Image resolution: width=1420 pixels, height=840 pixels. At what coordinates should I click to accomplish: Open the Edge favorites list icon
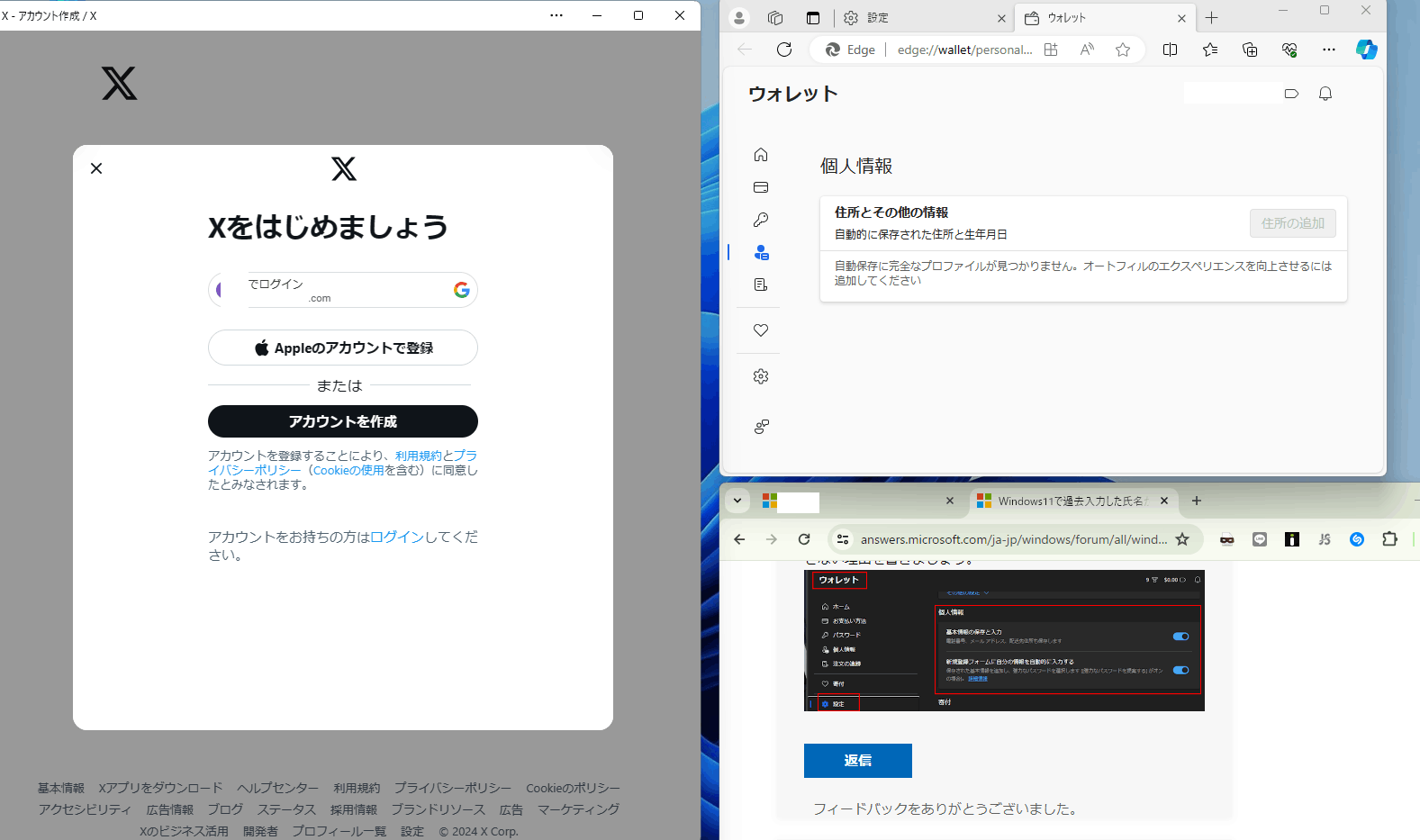click(x=1210, y=50)
